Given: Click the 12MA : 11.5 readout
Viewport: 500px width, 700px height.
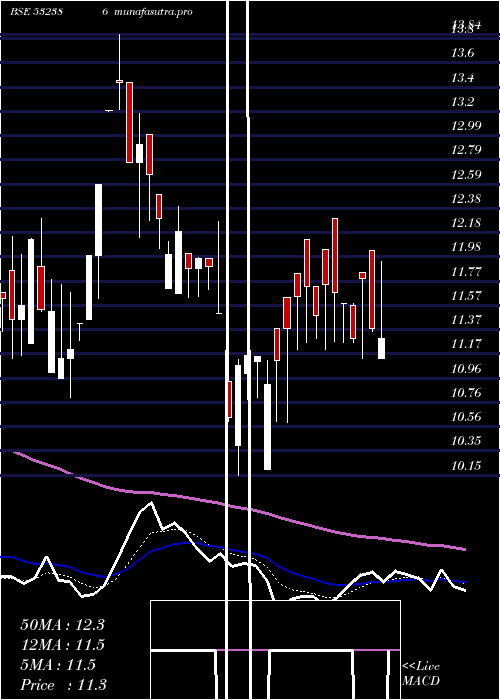Looking at the screenshot, I should coord(62,645).
